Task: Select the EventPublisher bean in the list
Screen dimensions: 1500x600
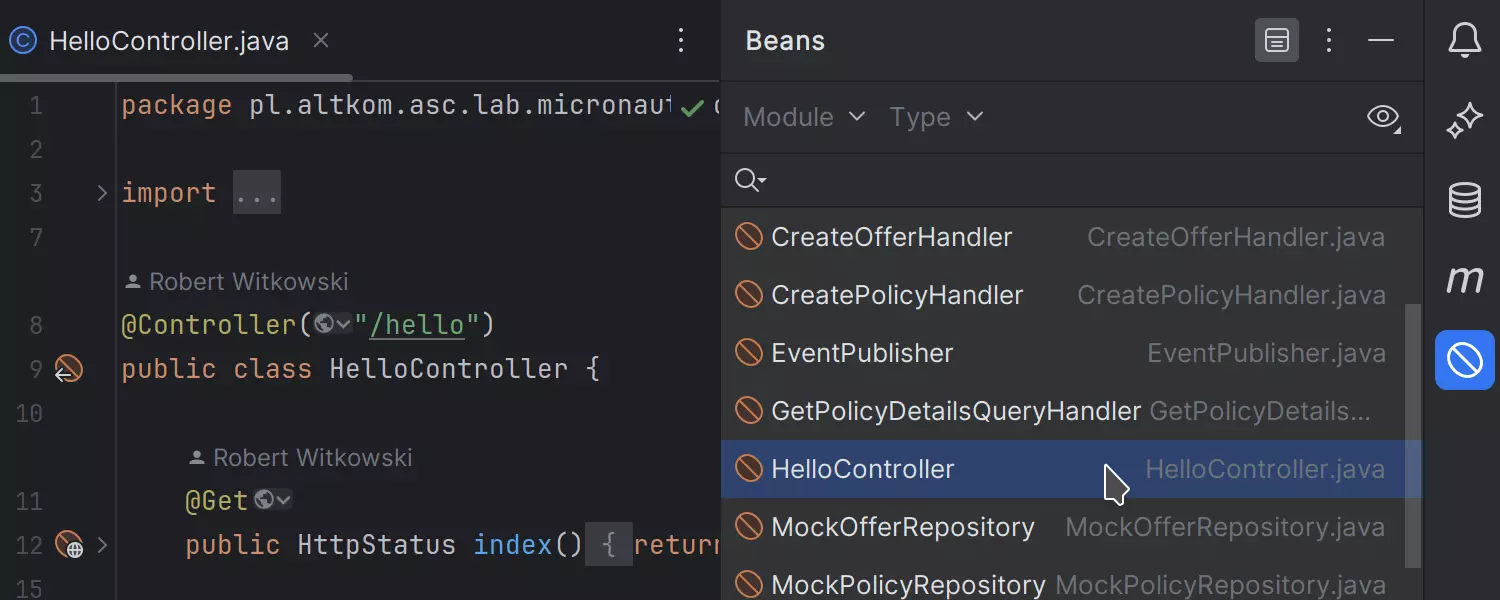Action: coord(862,353)
